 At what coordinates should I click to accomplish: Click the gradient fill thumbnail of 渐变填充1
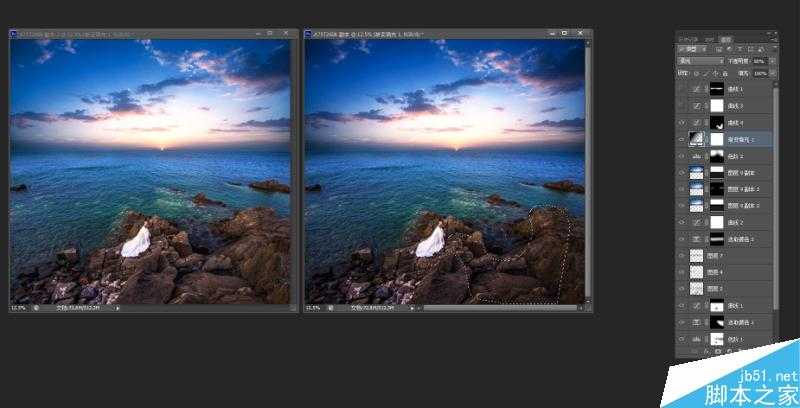[697, 141]
